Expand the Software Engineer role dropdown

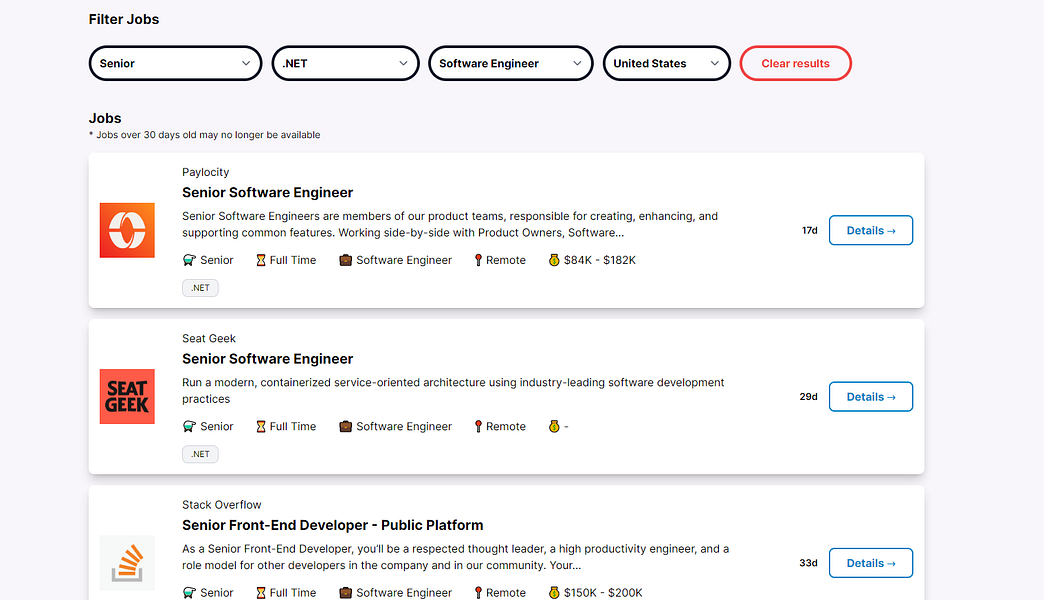click(x=511, y=63)
